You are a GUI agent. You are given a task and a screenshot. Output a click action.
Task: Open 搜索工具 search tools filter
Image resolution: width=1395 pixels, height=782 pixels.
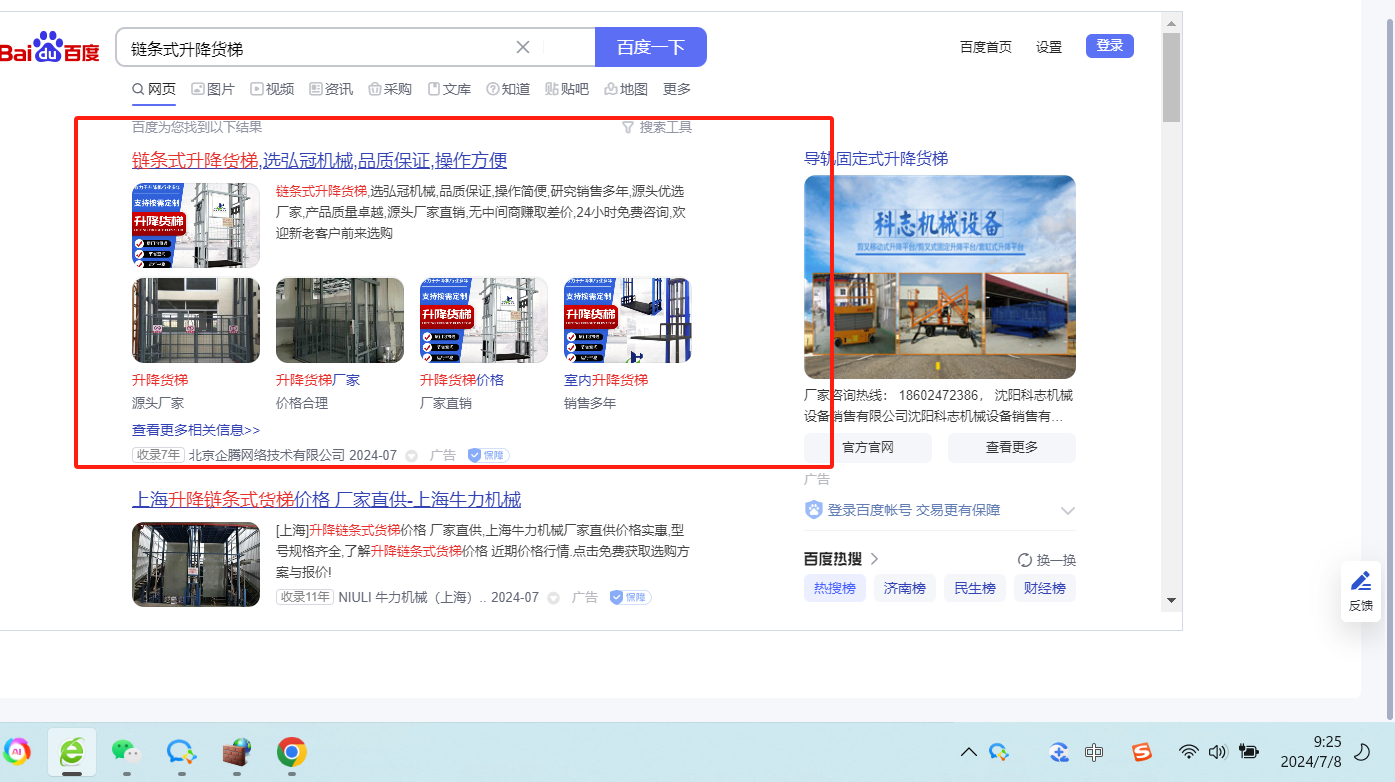coord(657,127)
